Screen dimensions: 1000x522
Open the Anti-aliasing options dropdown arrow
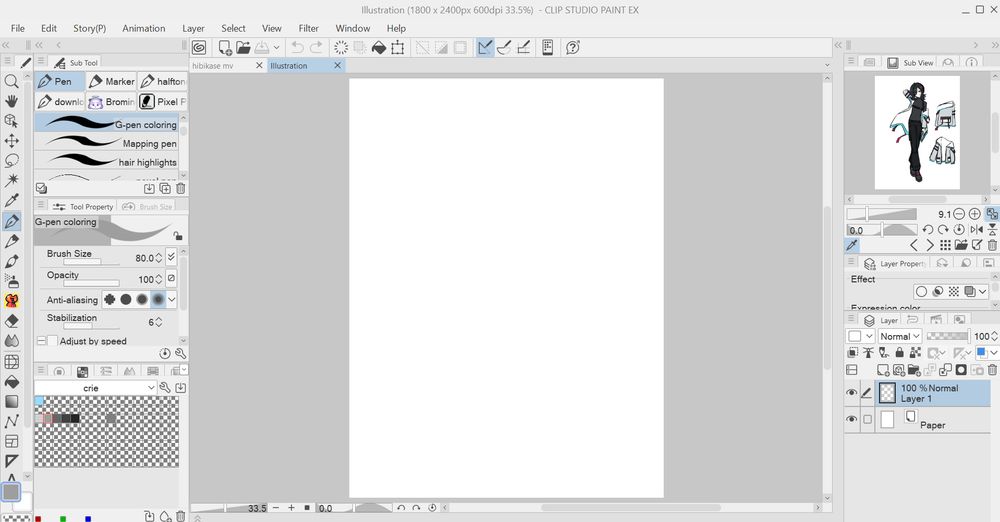(x=172, y=299)
